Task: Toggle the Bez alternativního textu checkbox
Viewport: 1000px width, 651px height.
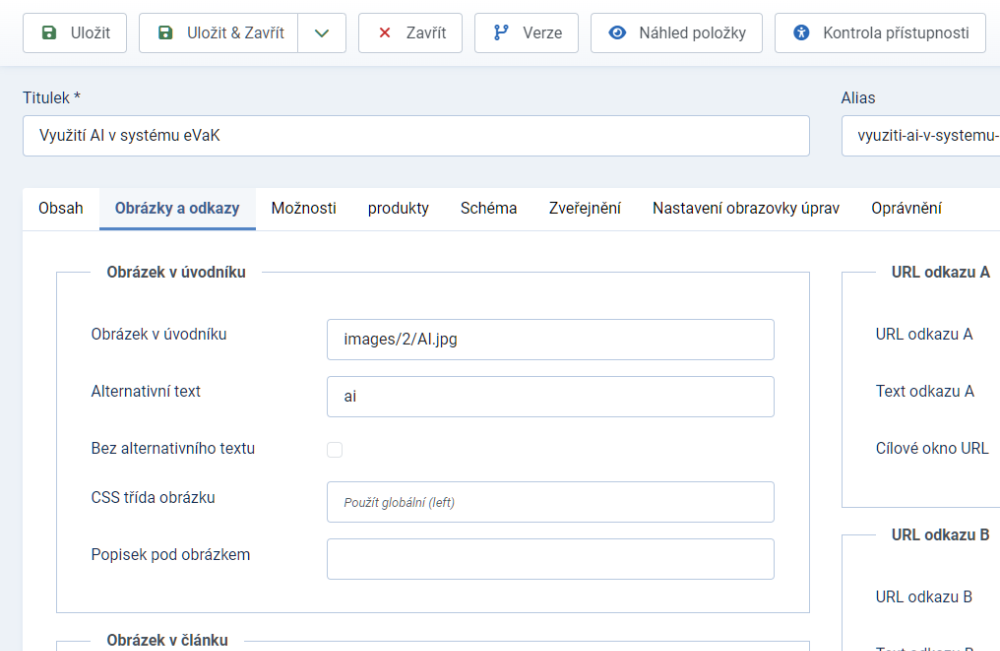Action: click(335, 450)
